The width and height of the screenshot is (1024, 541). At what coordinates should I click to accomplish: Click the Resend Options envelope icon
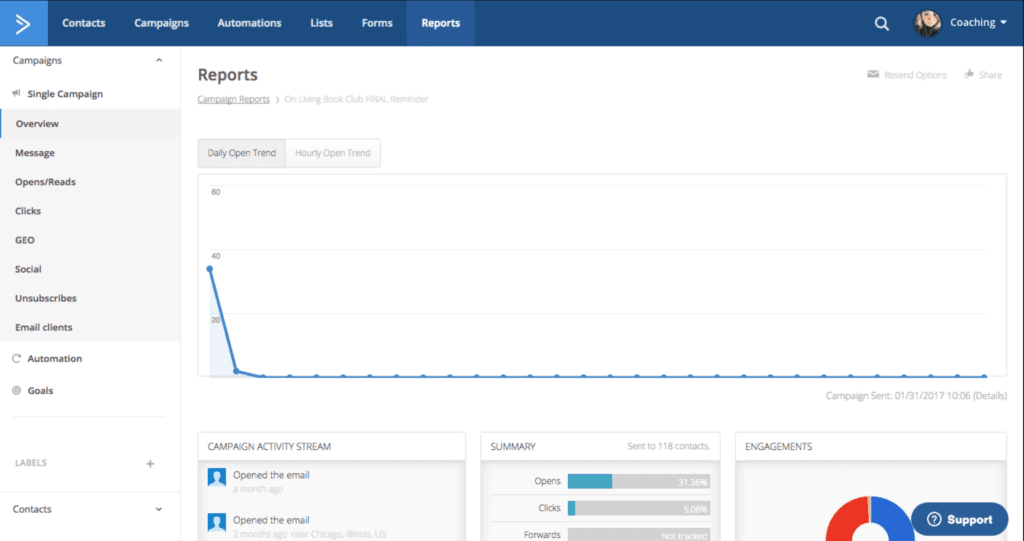tap(873, 74)
